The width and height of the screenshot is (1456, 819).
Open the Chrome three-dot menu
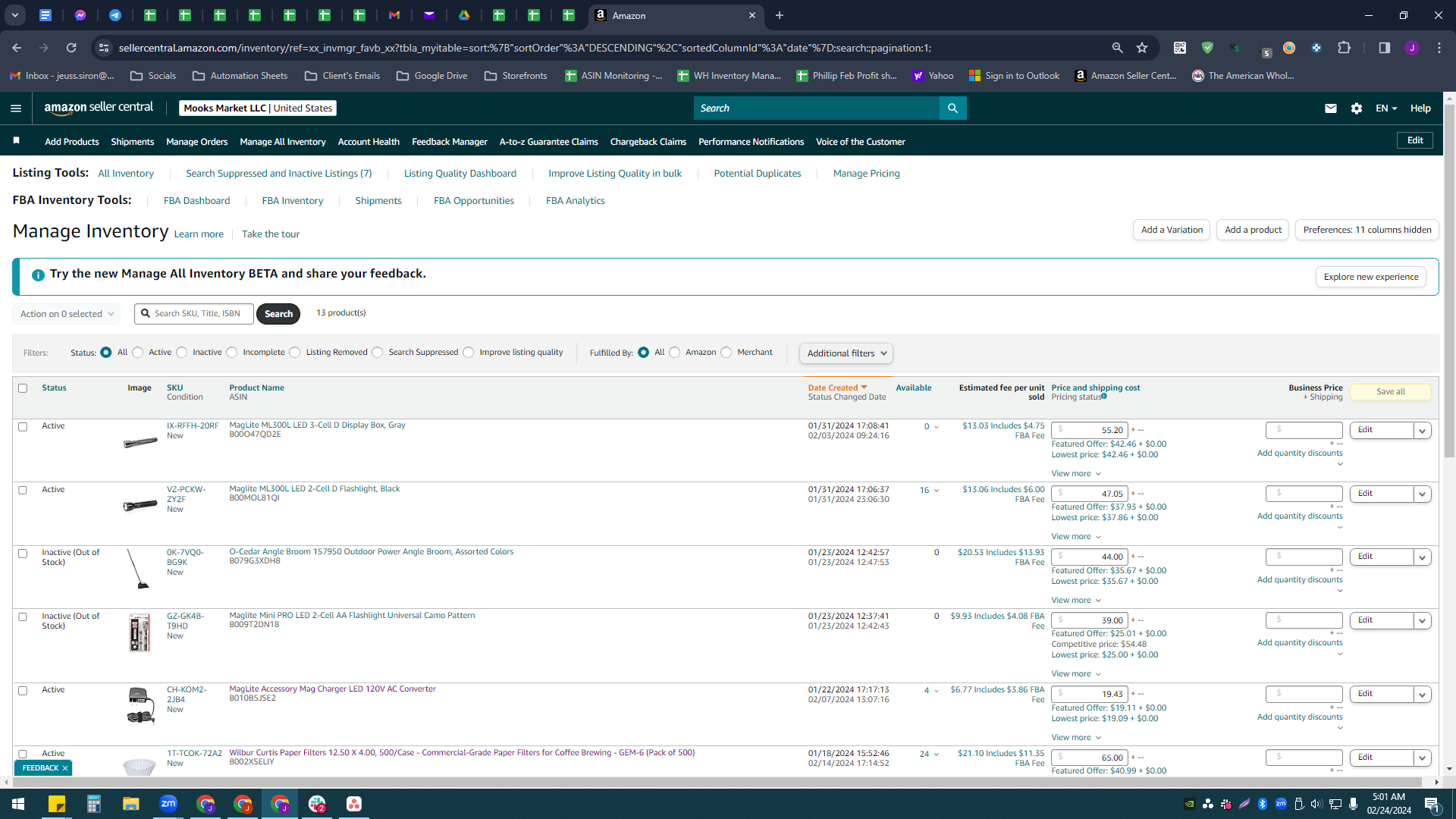pyautogui.click(x=1439, y=48)
